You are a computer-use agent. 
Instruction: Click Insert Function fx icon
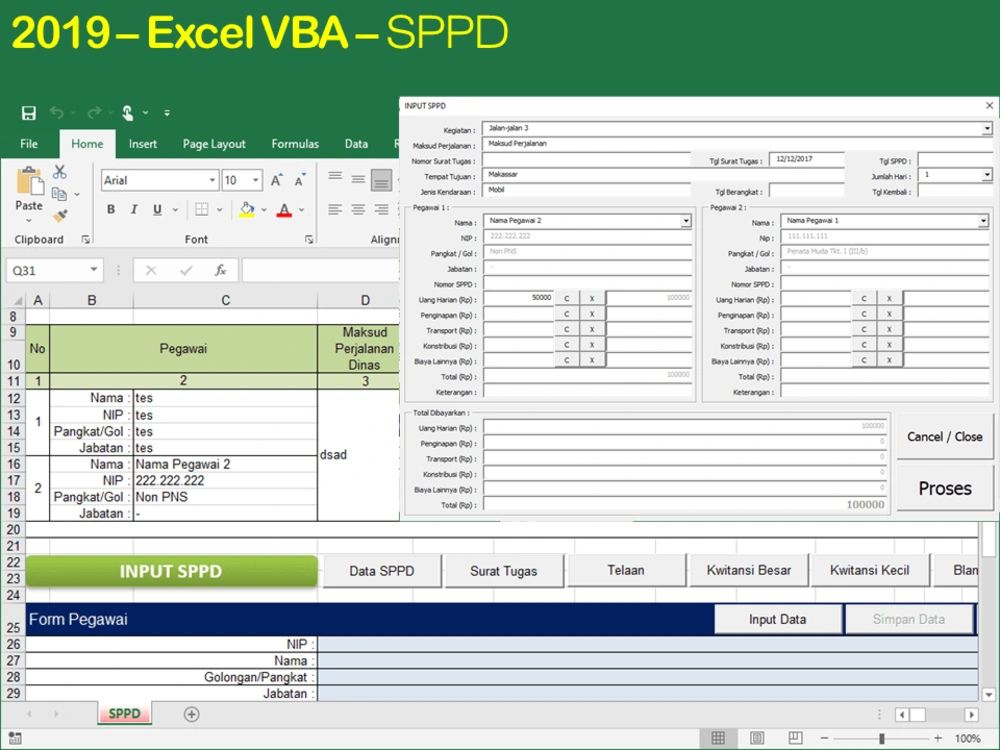tap(221, 270)
